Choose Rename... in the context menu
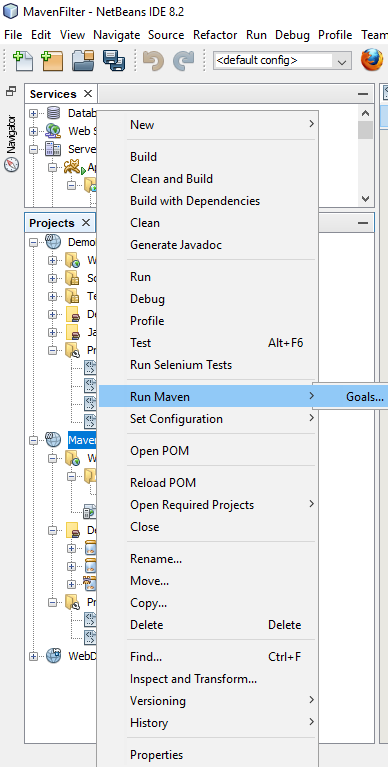388x767 pixels. (208, 559)
